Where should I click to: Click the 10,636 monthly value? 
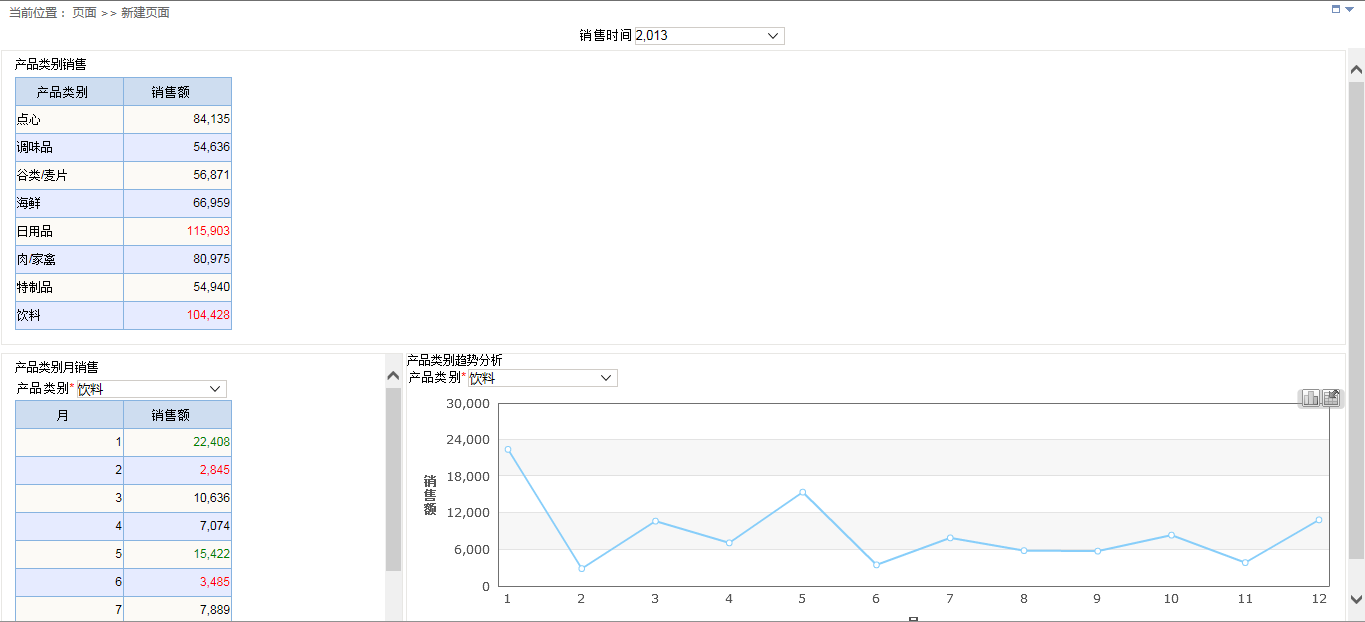click(211, 497)
